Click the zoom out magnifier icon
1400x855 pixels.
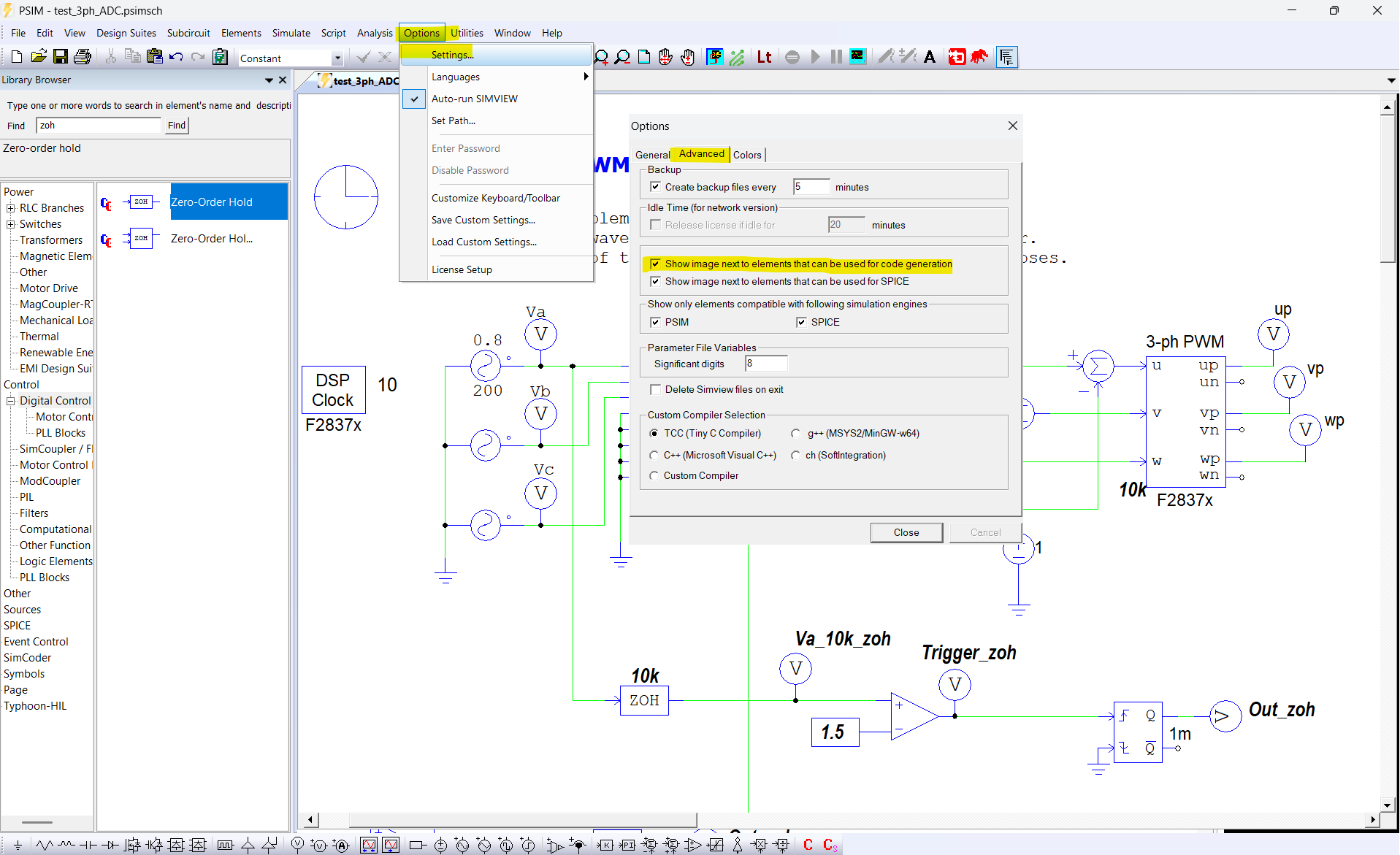(x=622, y=57)
